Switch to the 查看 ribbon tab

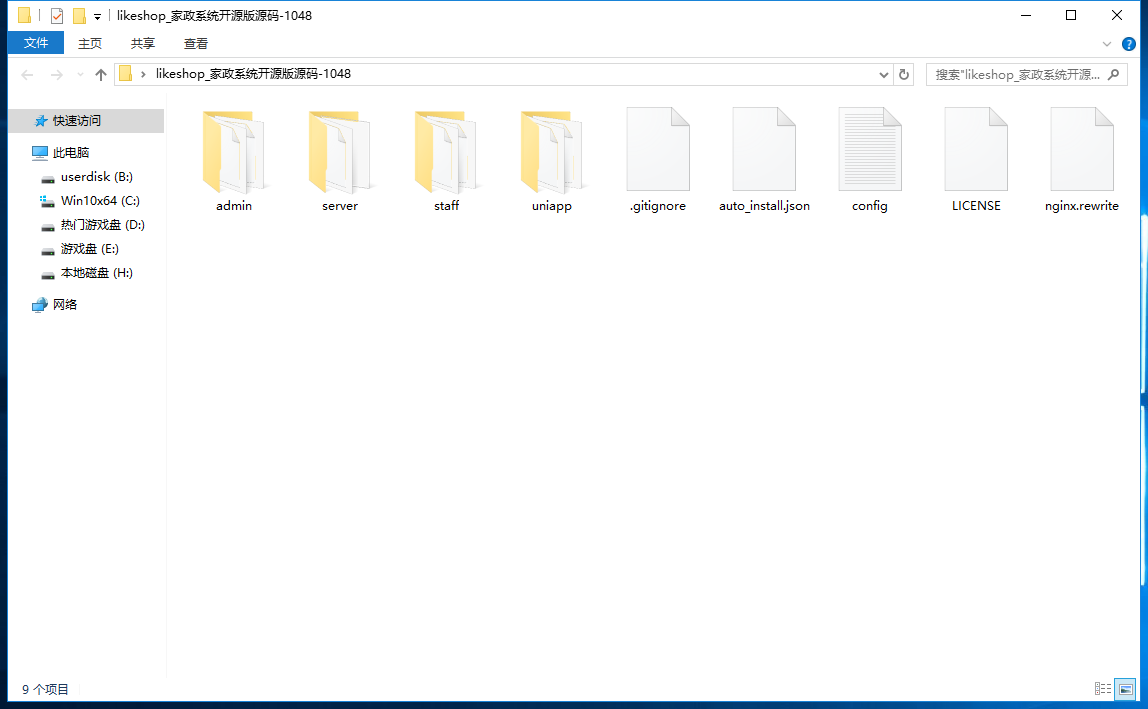[196, 43]
